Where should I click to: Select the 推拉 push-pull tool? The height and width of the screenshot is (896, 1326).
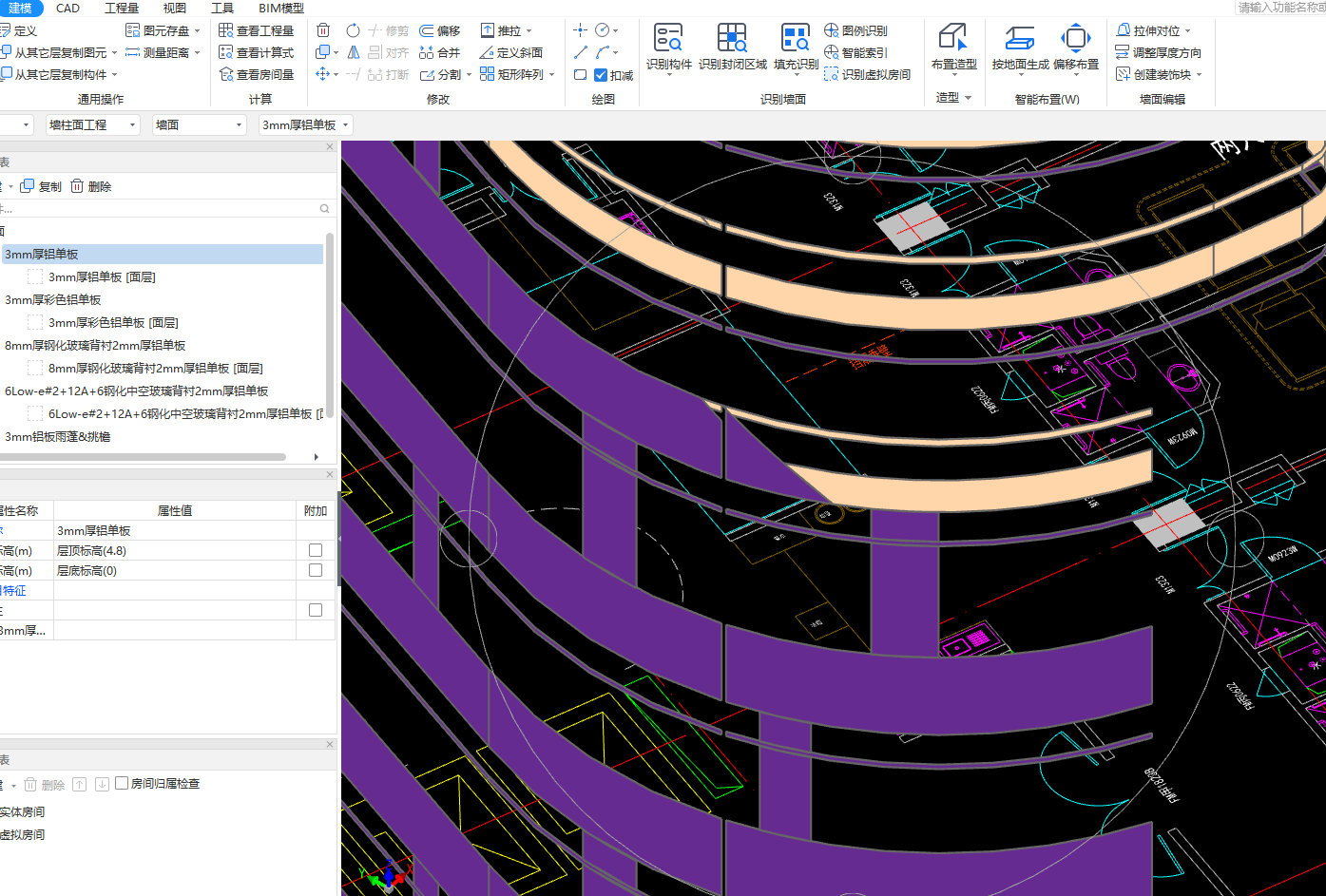pyautogui.click(x=501, y=31)
